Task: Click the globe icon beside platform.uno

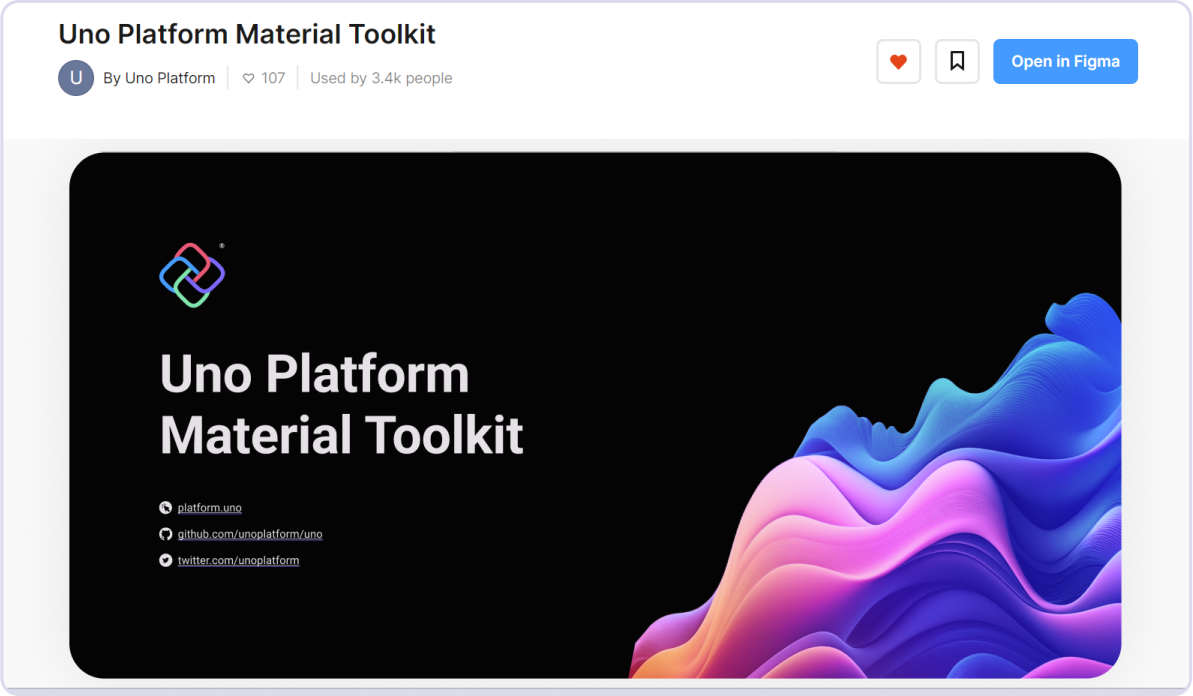Action: [165, 507]
